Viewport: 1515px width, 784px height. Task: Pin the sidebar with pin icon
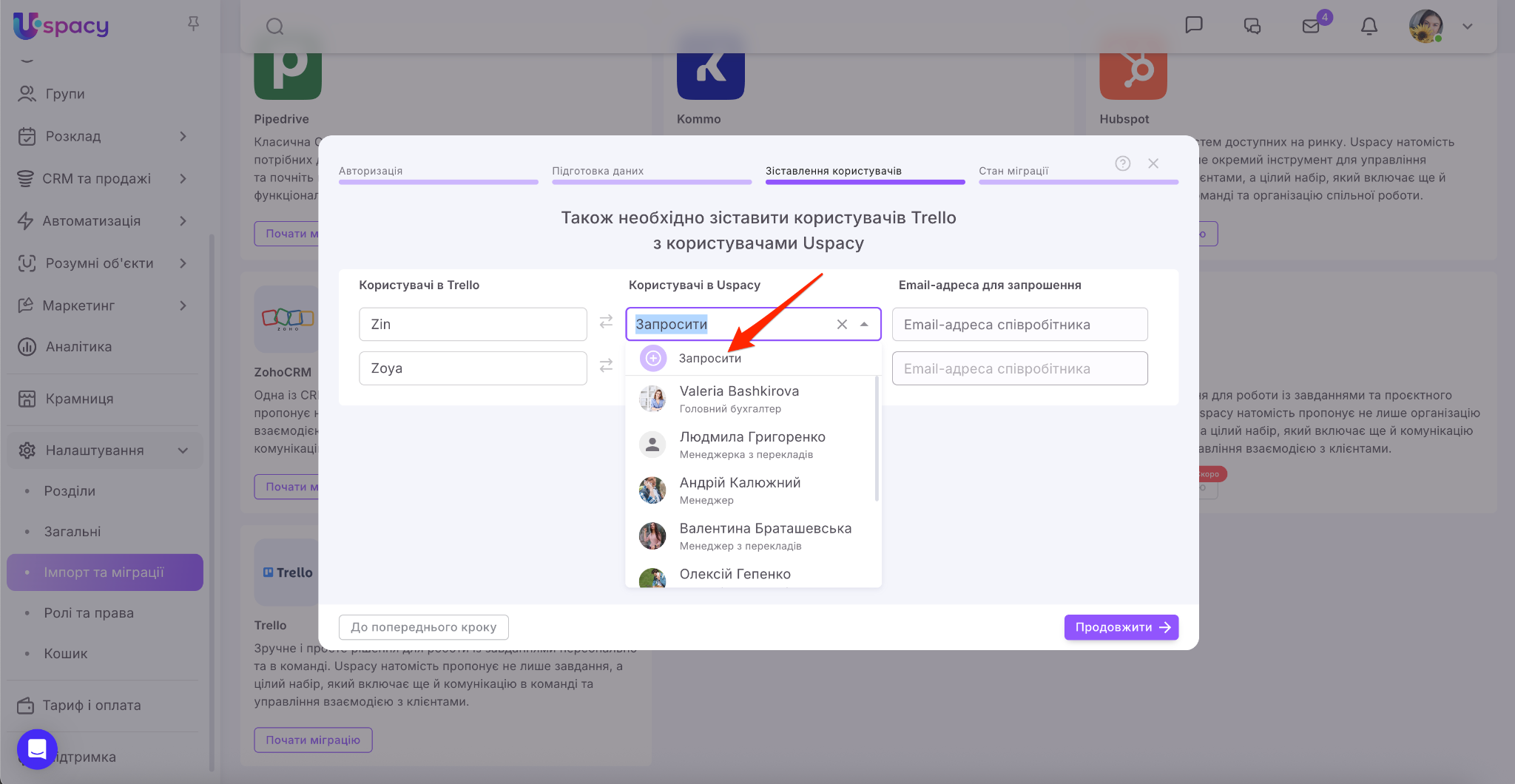(x=193, y=24)
